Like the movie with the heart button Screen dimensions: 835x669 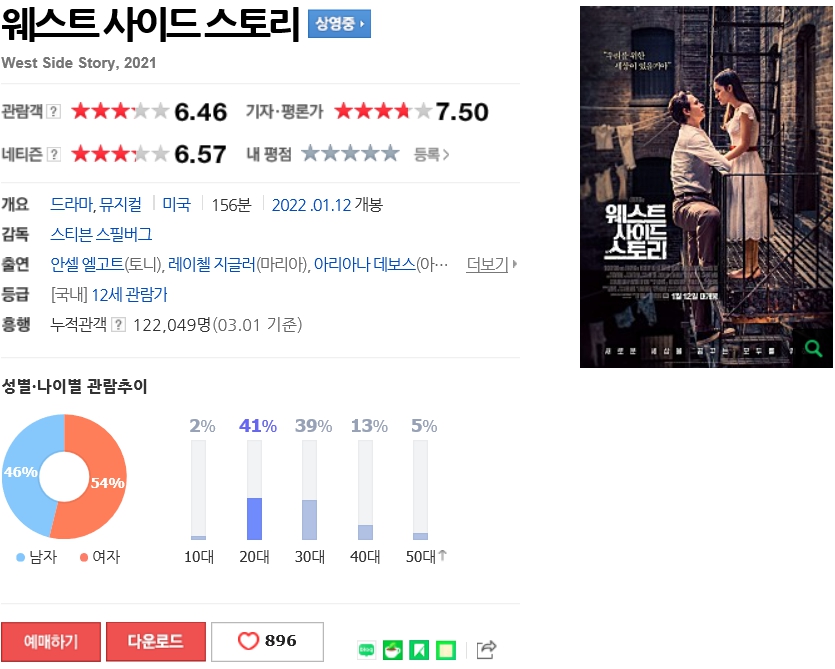(x=267, y=641)
